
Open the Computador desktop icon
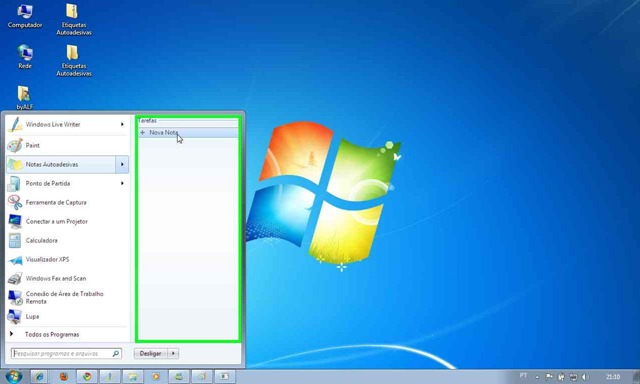click(24, 16)
